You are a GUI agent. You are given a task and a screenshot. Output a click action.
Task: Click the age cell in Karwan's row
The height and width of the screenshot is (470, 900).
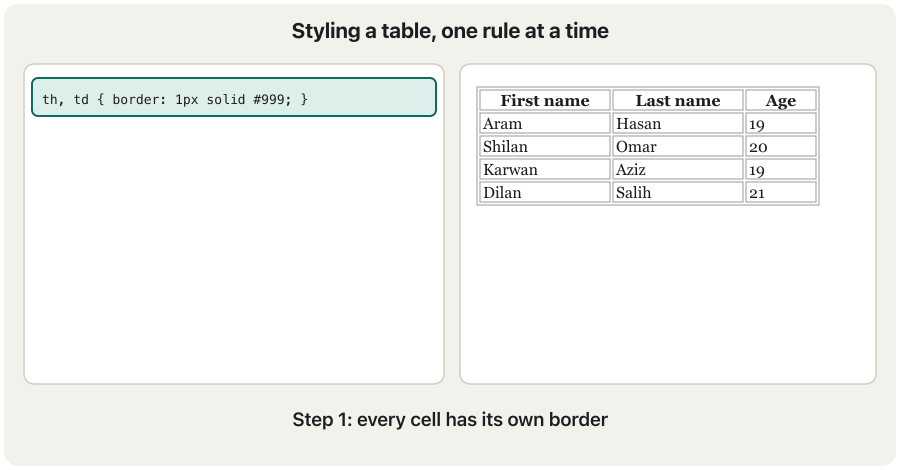pos(781,169)
